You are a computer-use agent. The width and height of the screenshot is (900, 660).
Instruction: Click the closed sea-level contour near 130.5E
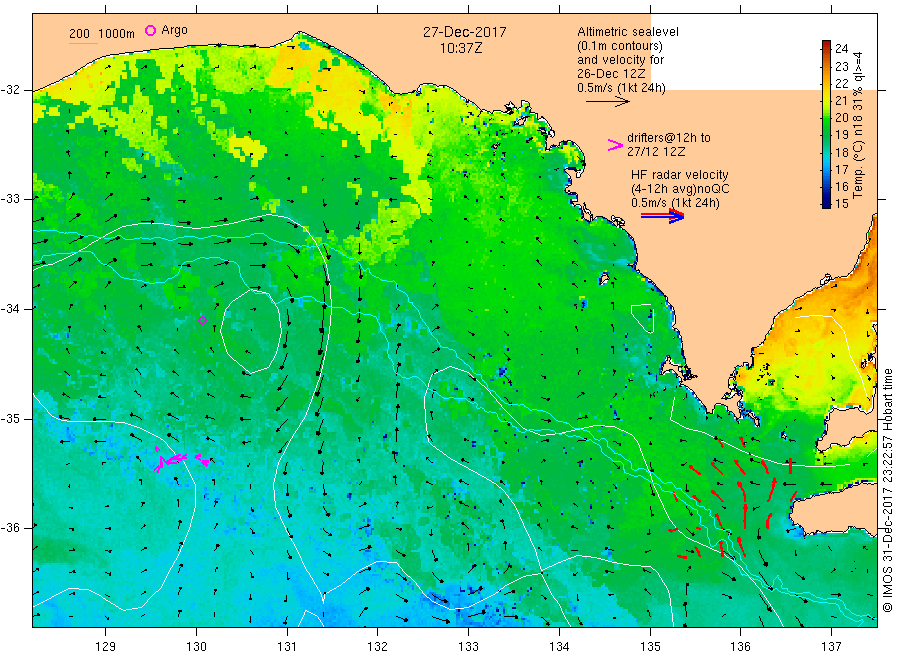click(251, 331)
